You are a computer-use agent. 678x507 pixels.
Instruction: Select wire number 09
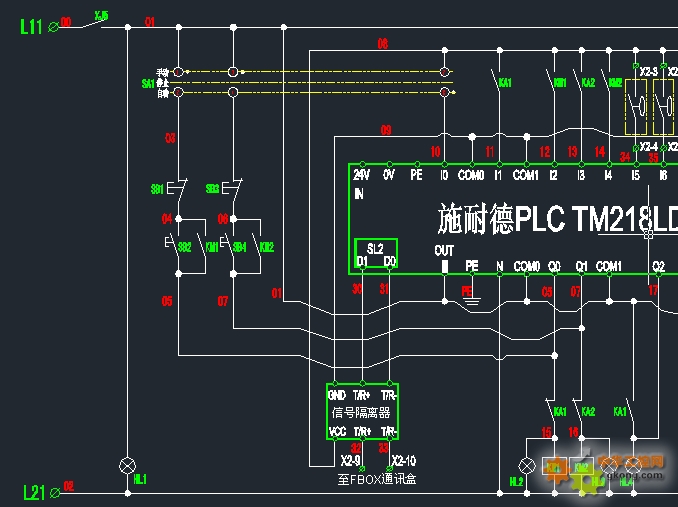pos(386,130)
